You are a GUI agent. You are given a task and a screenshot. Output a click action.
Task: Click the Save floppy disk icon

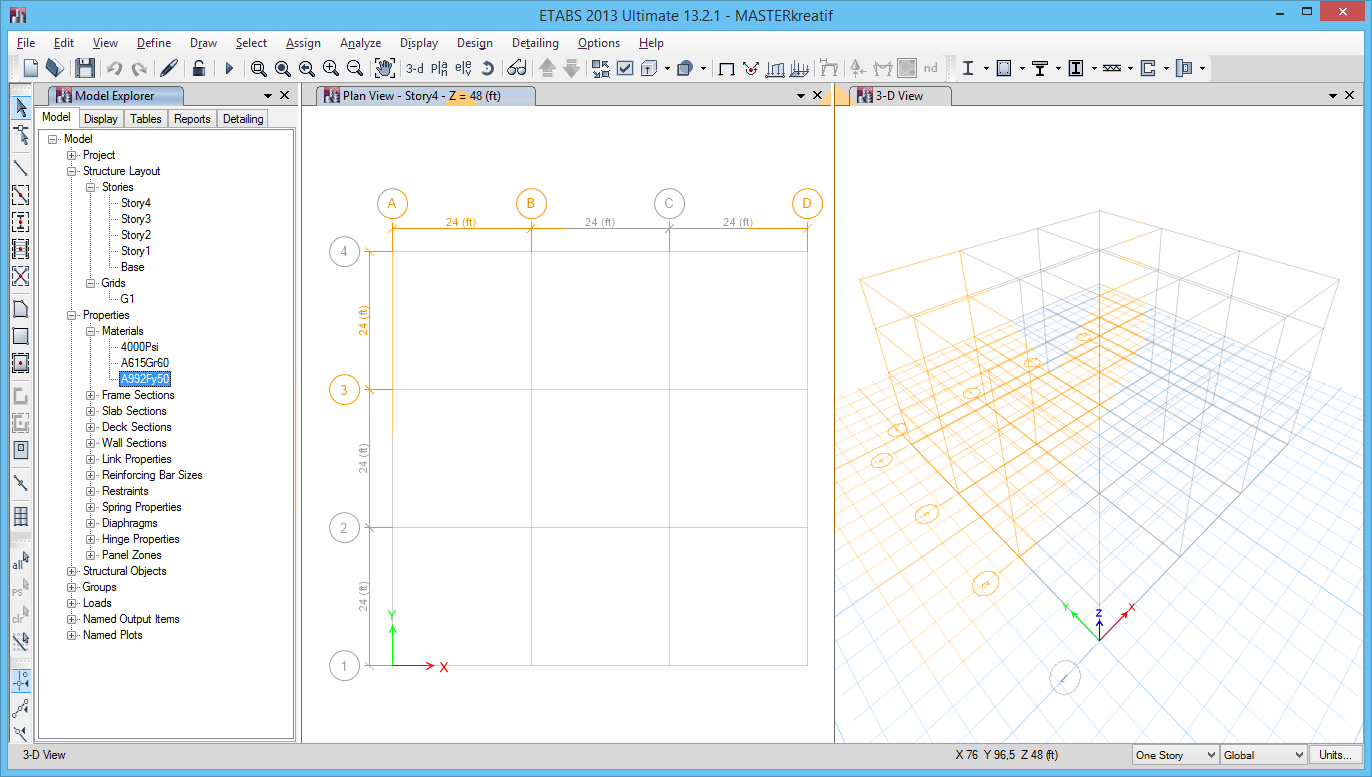(85, 68)
